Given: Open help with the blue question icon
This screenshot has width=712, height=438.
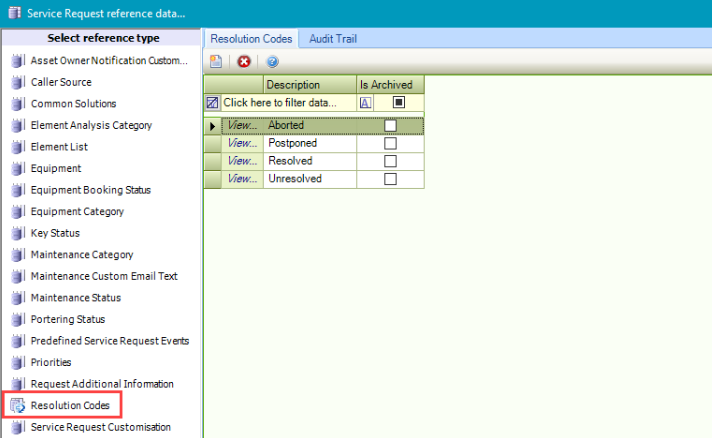Looking at the screenshot, I should (x=272, y=61).
